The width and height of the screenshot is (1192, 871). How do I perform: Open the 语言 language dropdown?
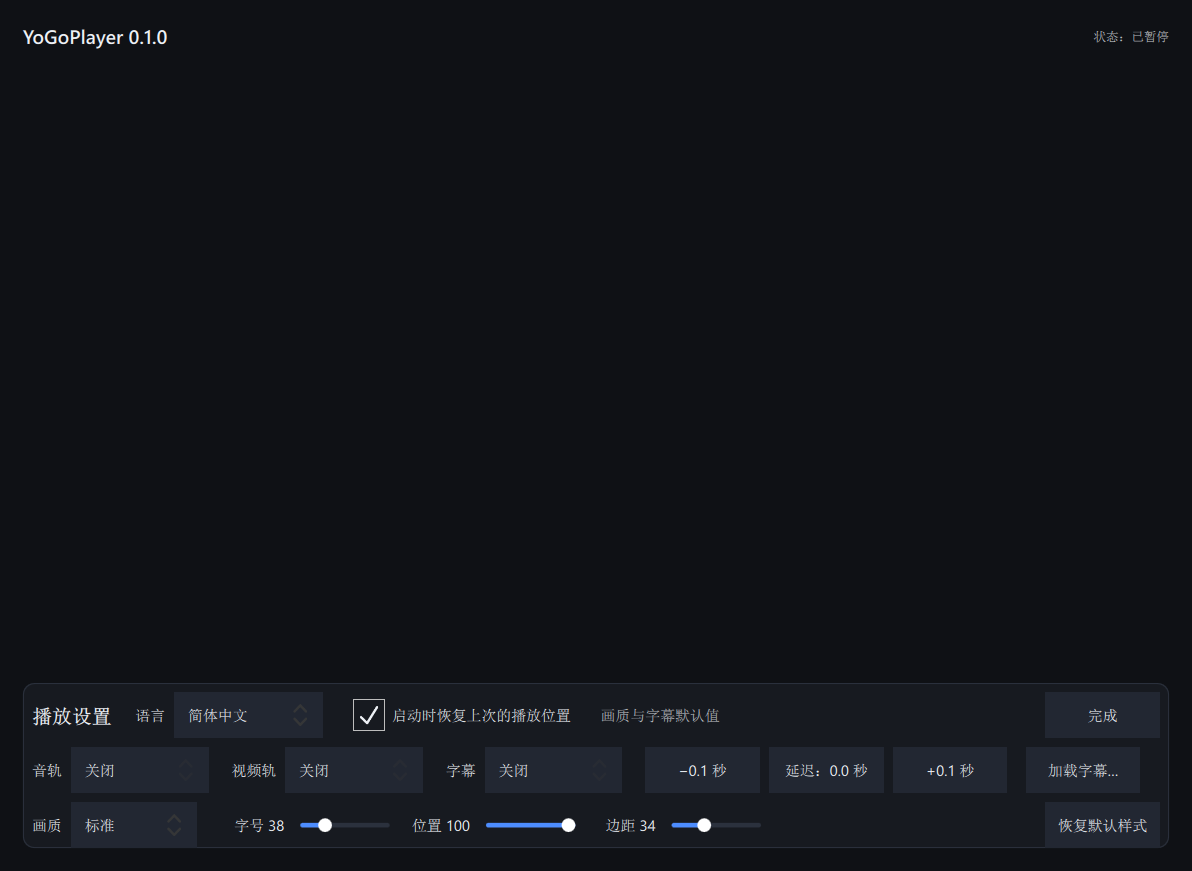click(x=248, y=715)
